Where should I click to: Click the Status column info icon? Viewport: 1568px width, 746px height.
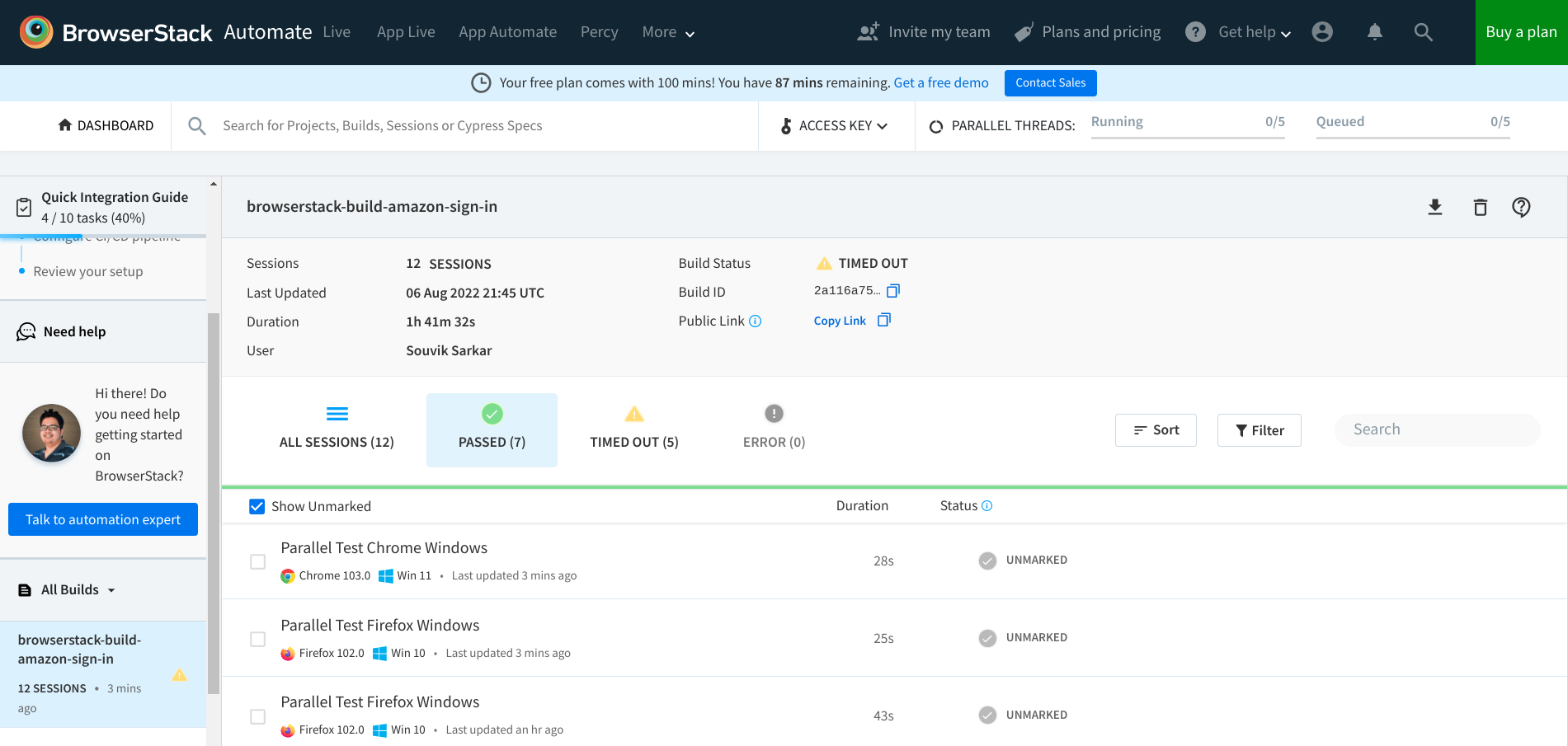[986, 506]
